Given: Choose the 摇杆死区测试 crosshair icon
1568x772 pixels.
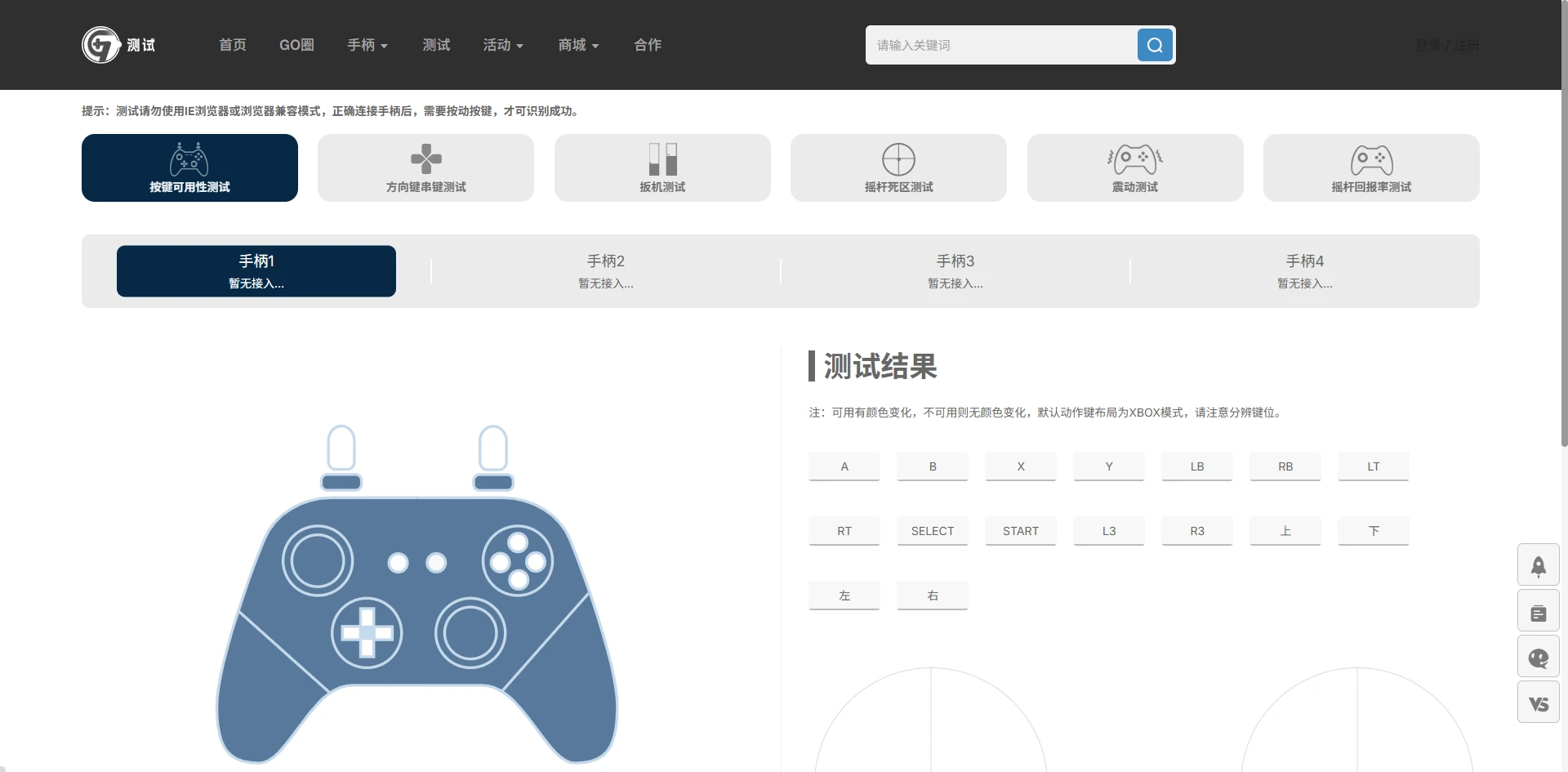Looking at the screenshot, I should point(898,159).
